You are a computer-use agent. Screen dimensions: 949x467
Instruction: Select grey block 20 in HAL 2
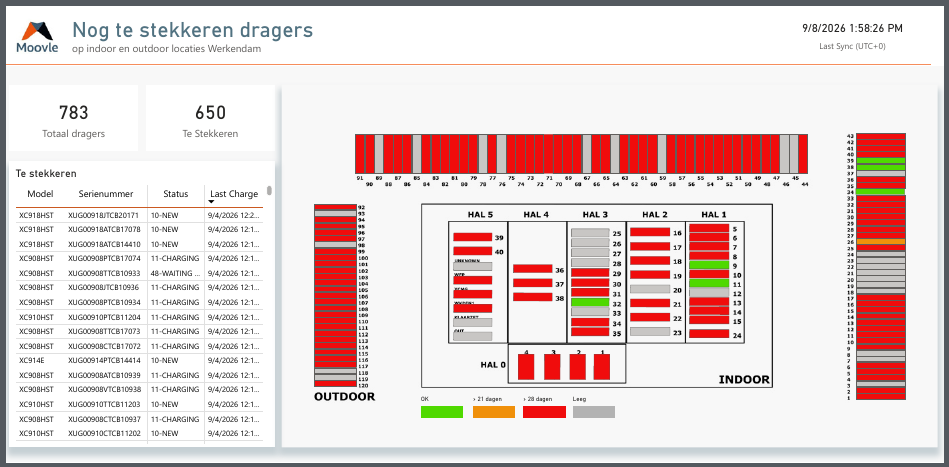[x=650, y=289]
